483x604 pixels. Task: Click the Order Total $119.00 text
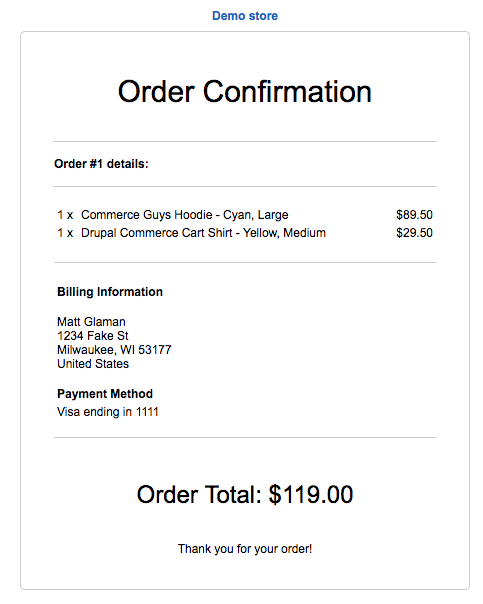245,494
